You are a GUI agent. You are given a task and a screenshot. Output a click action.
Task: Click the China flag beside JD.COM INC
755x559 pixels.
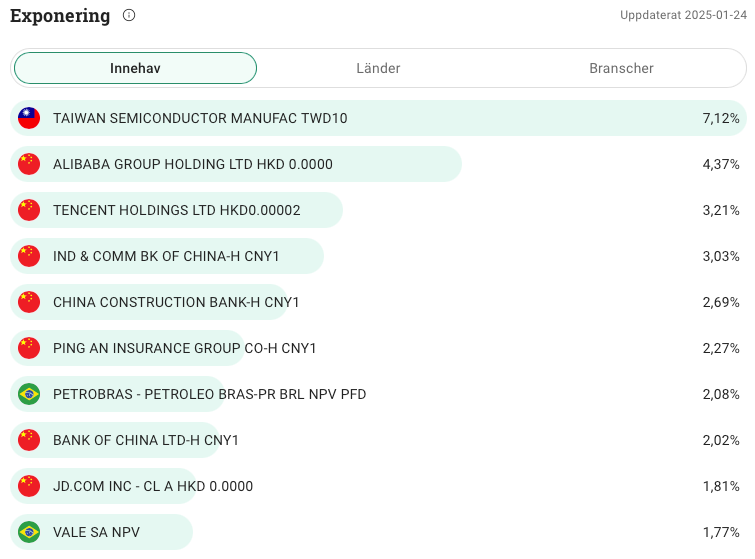29,486
